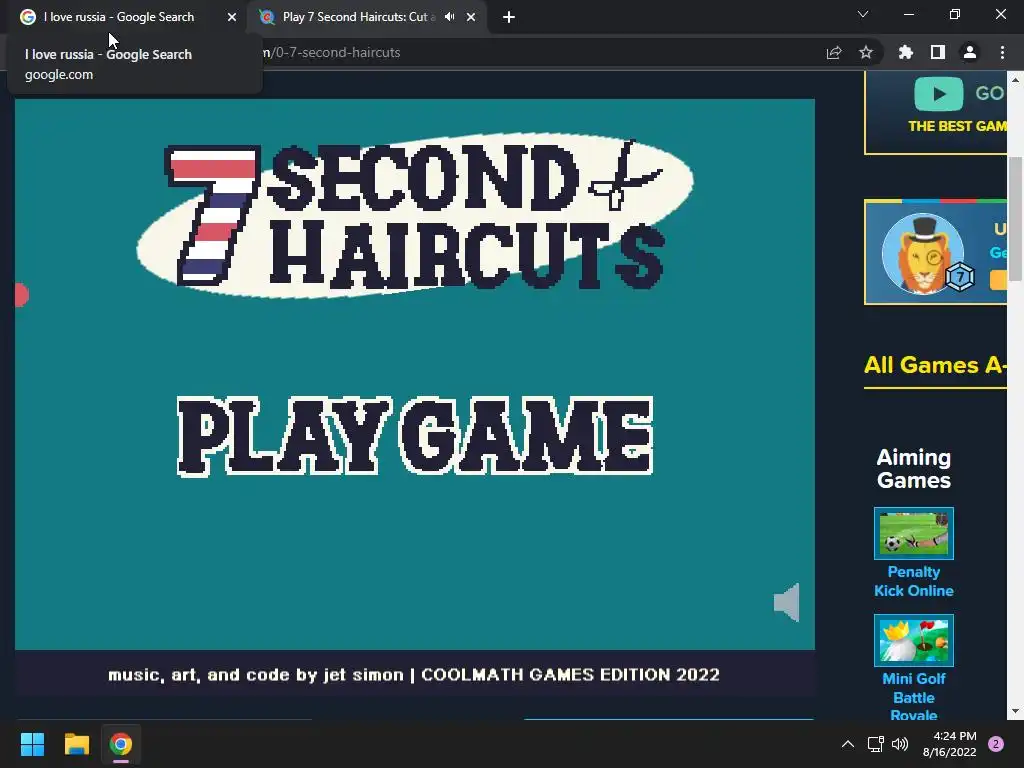Open network status tray icon
The width and height of the screenshot is (1024, 768).
coord(875,744)
